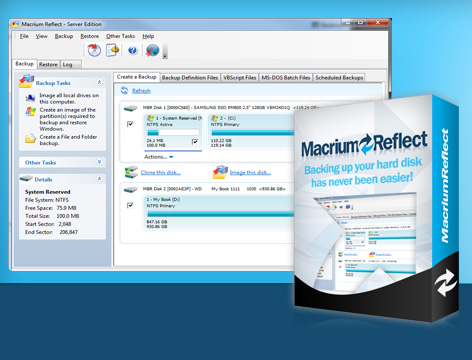Open the View menu

click(x=42, y=36)
